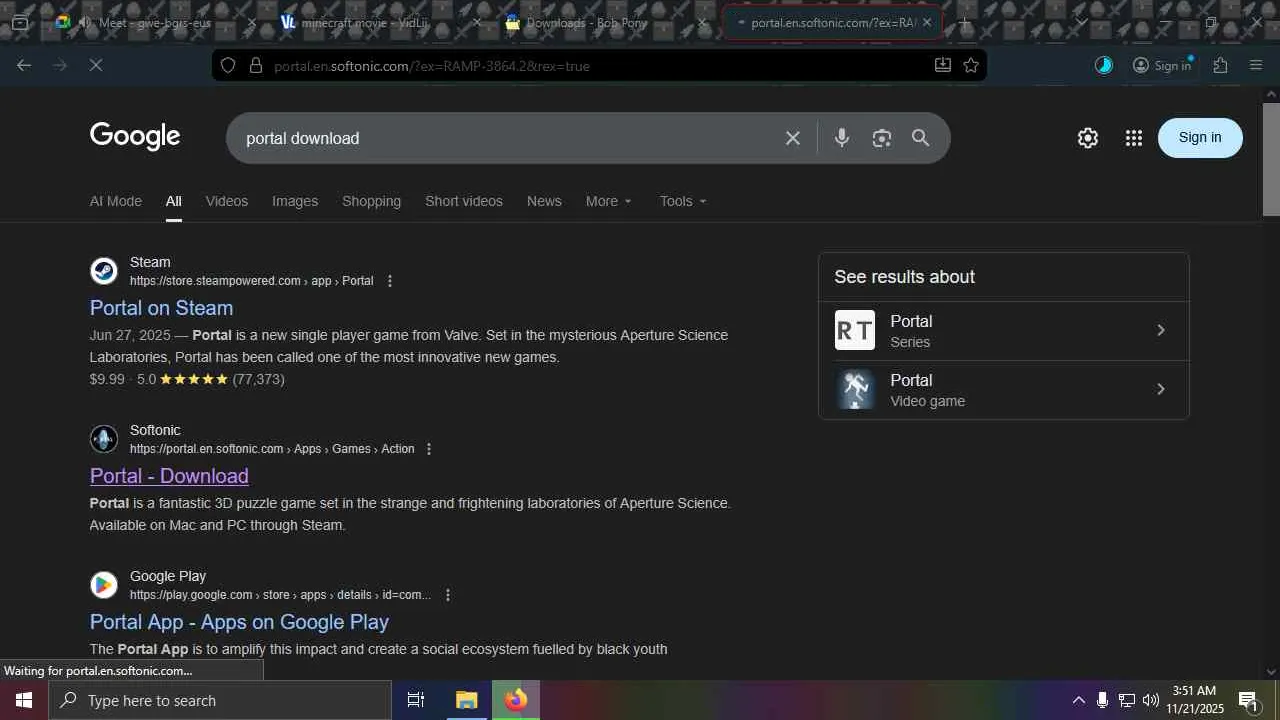Switch to the Downloads - Bob Pony browser tab
This screenshot has width=1280, height=720.
click(607, 22)
